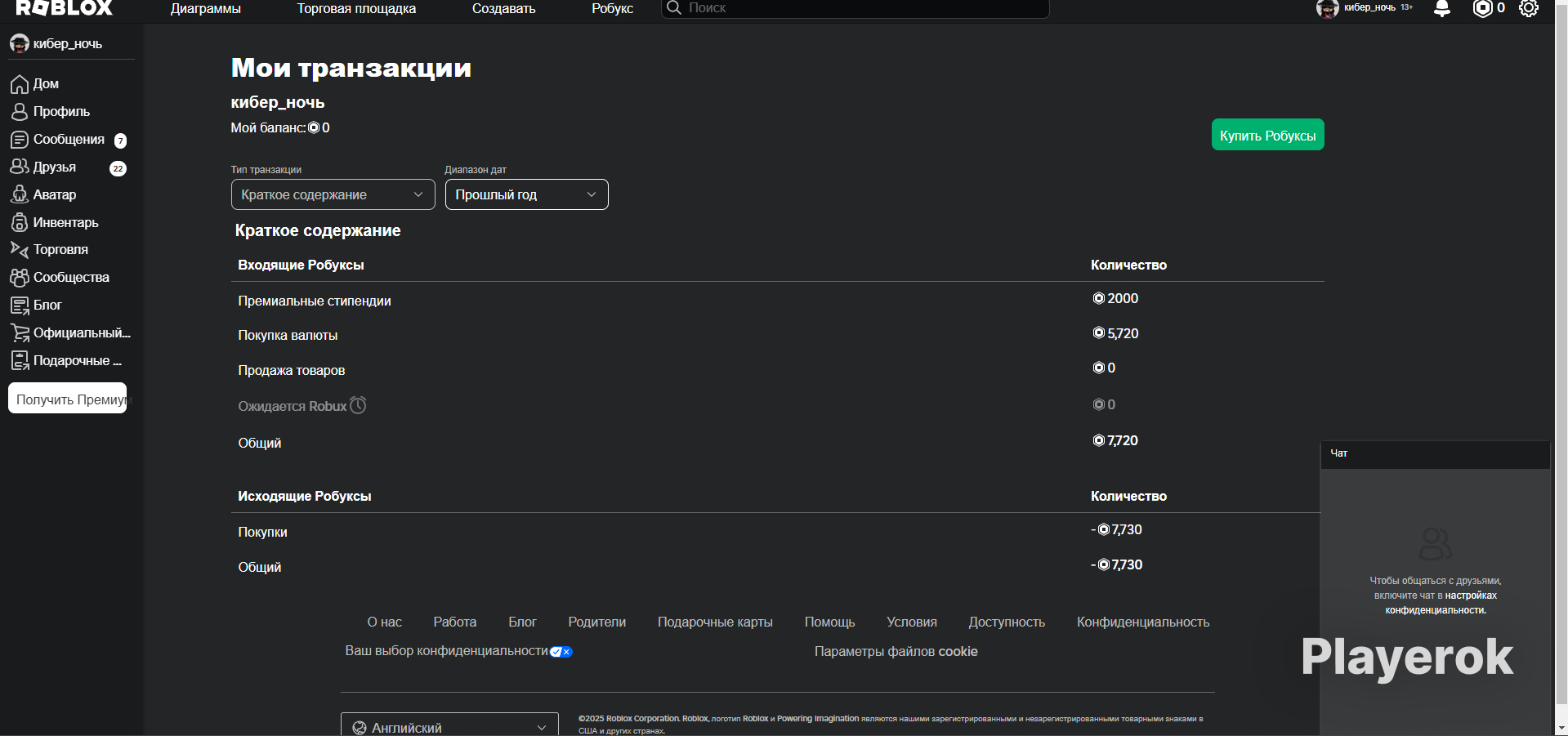Click the Исходящие Робуксы table heading

pos(305,496)
